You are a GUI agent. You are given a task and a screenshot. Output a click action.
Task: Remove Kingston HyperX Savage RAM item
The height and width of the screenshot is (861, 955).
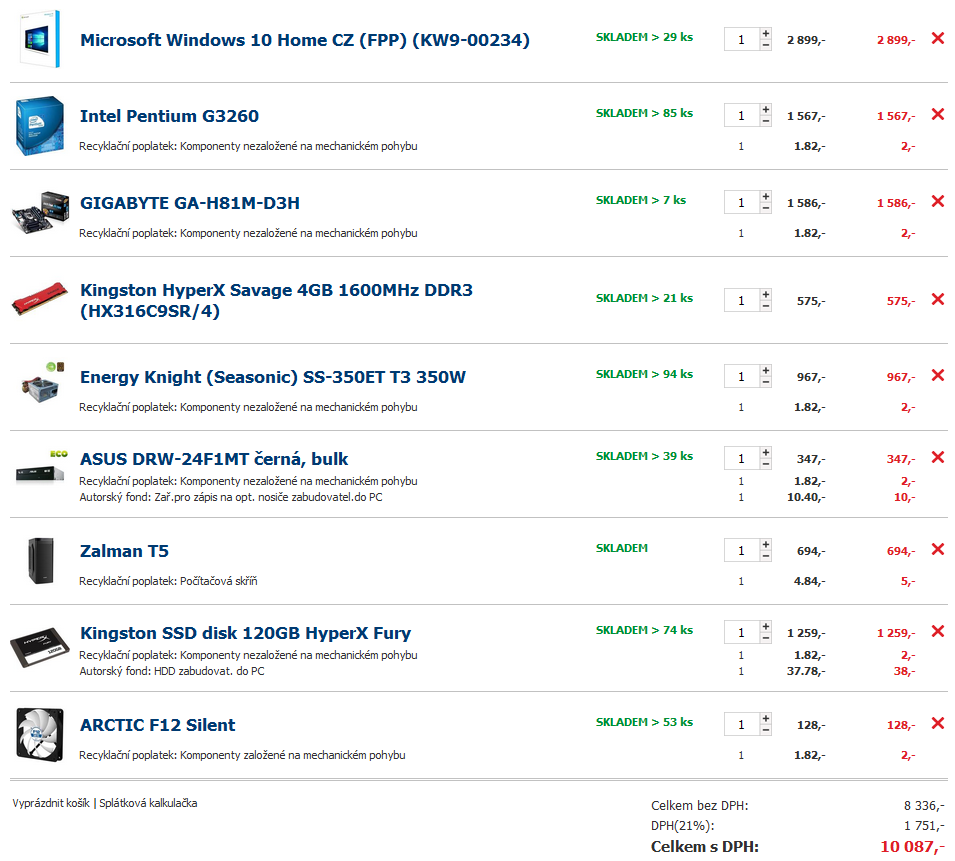tap(937, 300)
